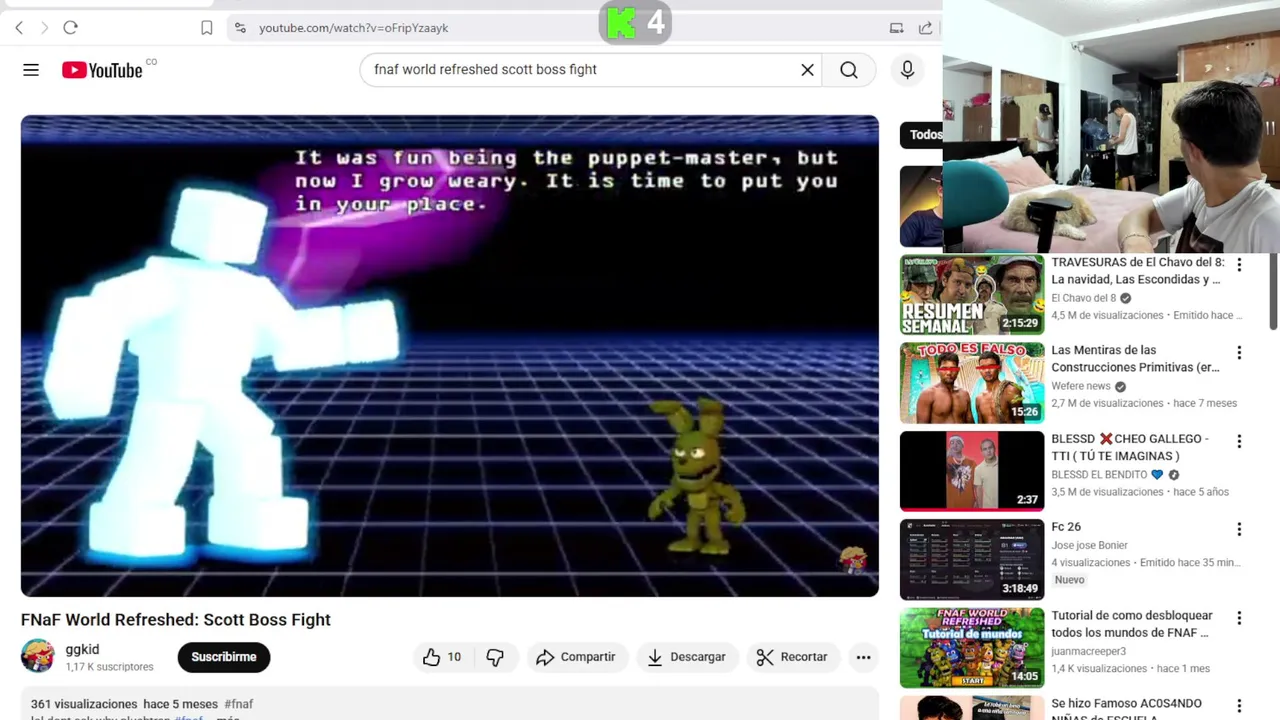
Task: Click the 1,17 K suscriptores text
Action: click(x=109, y=667)
